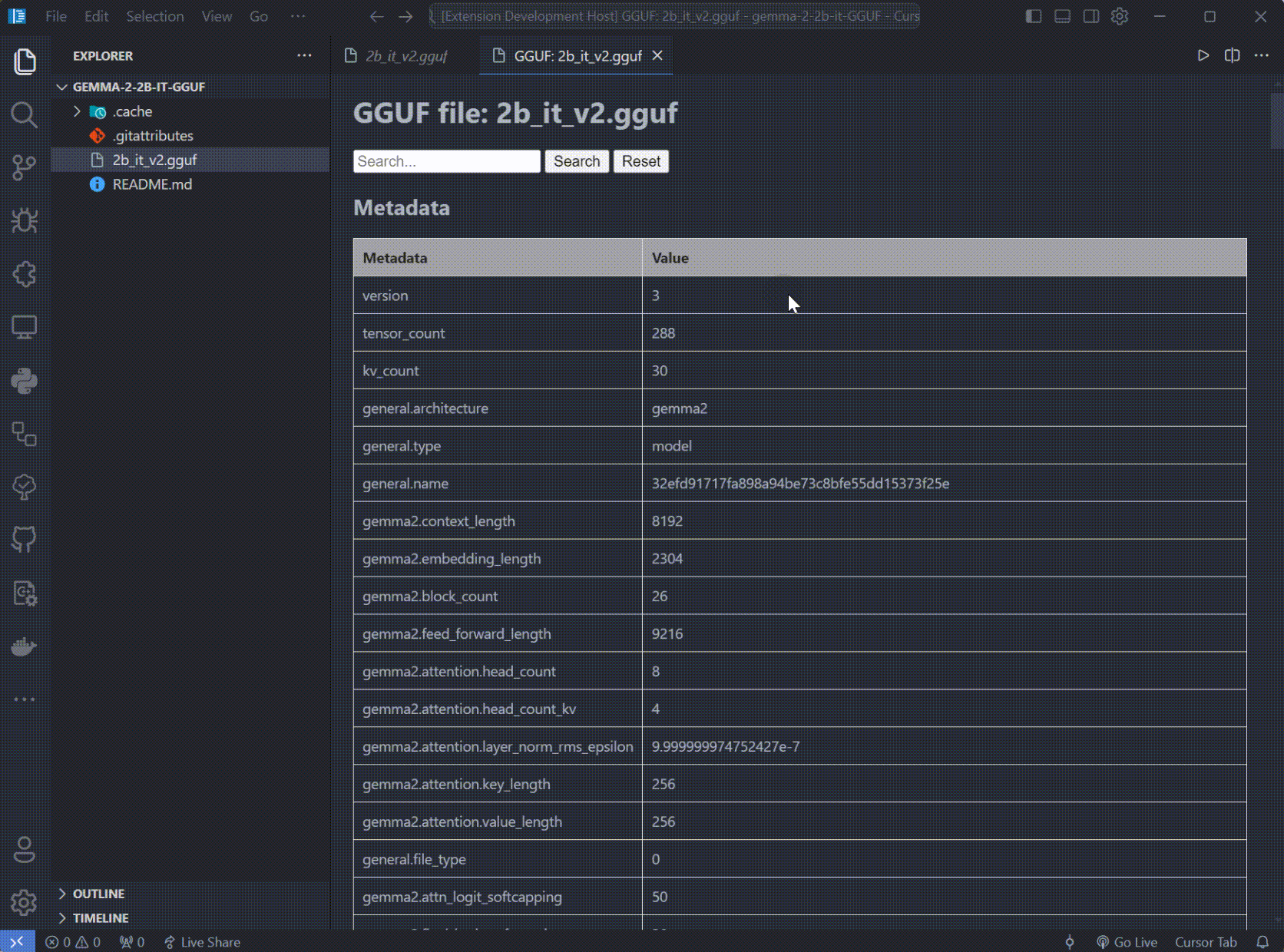The width and height of the screenshot is (1284, 952).
Task: Open the GitHub activity bar icon
Action: tap(25, 540)
